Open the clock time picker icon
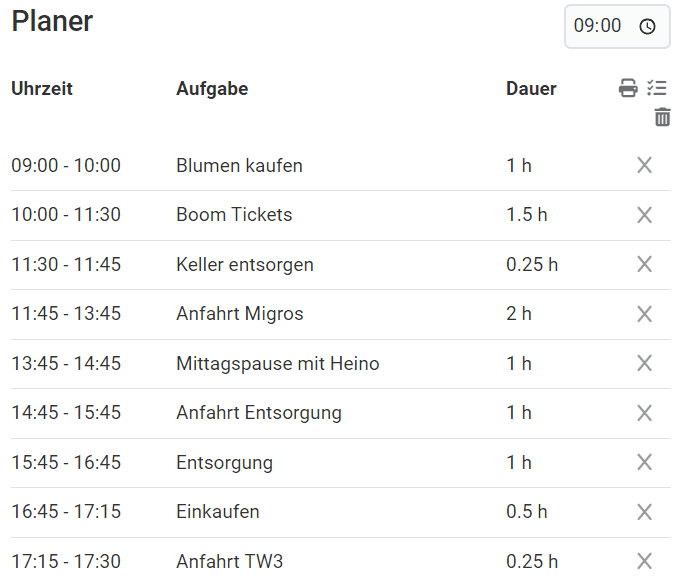This screenshot has width=696, height=586. click(x=648, y=27)
